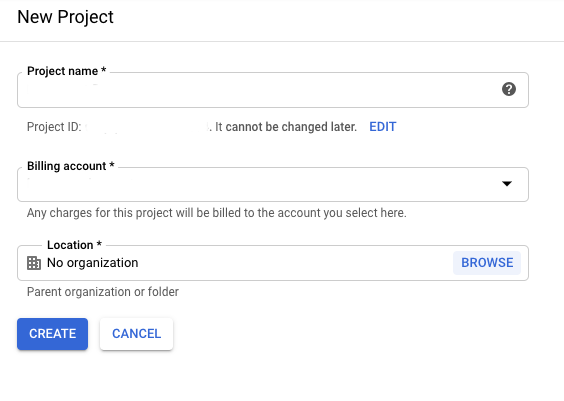Click the divider below New Project heading
Viewport: 564px width, 401px height.
(x=282, y=41)
